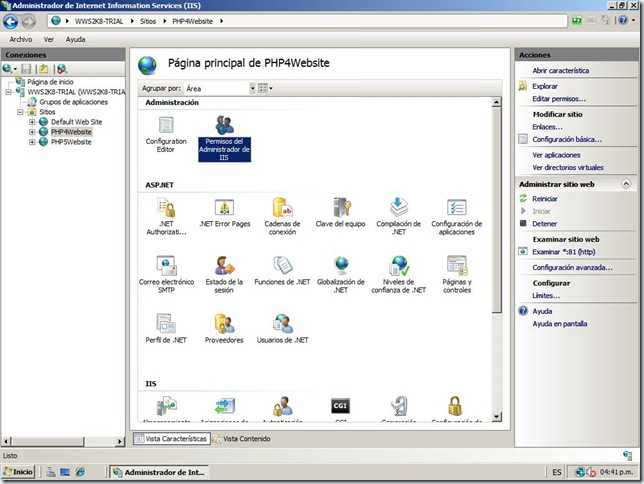Open the Archivo menu

tap(21, 39)
